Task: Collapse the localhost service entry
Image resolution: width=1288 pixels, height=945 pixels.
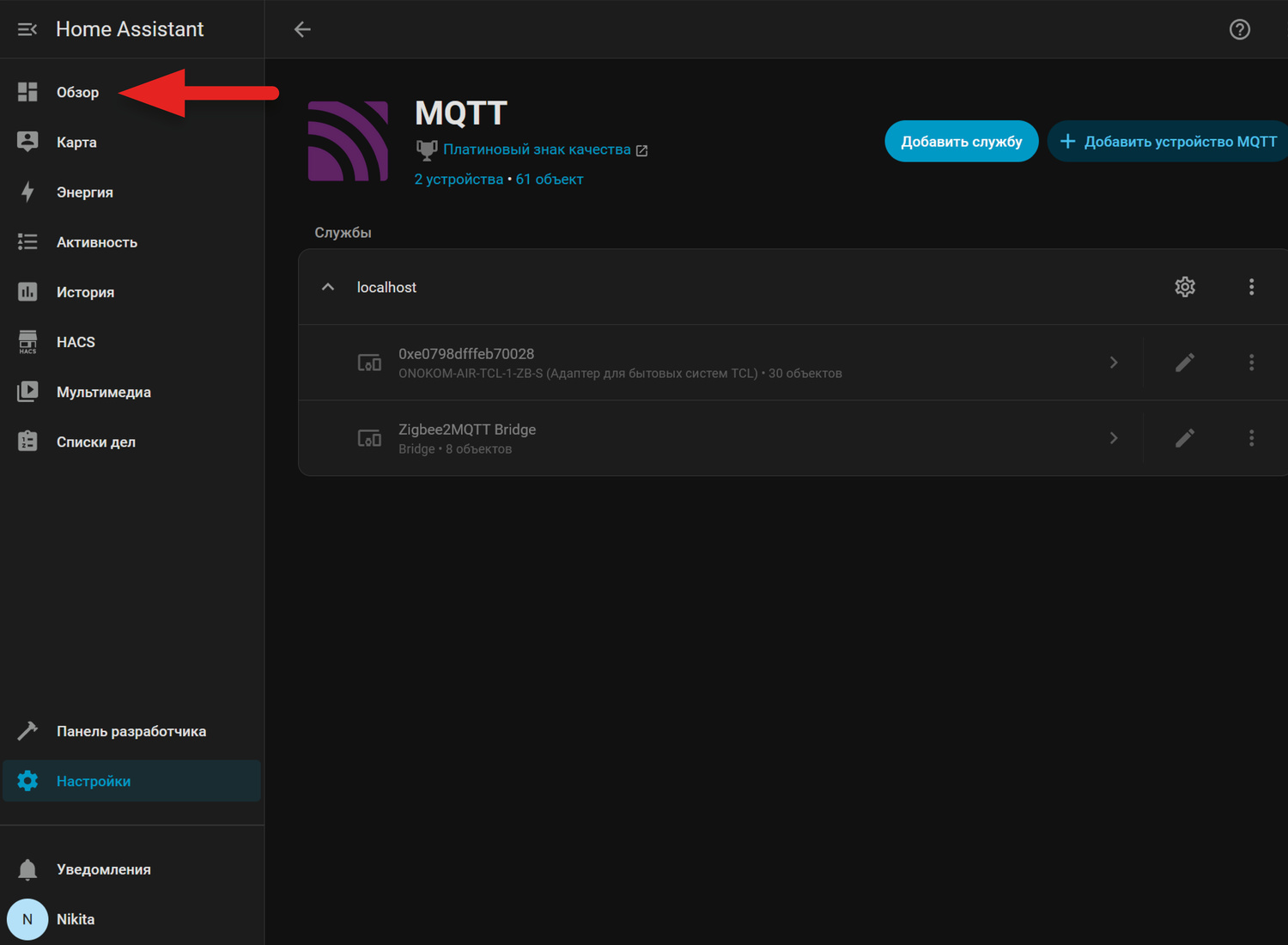Action: pos(328,287)
